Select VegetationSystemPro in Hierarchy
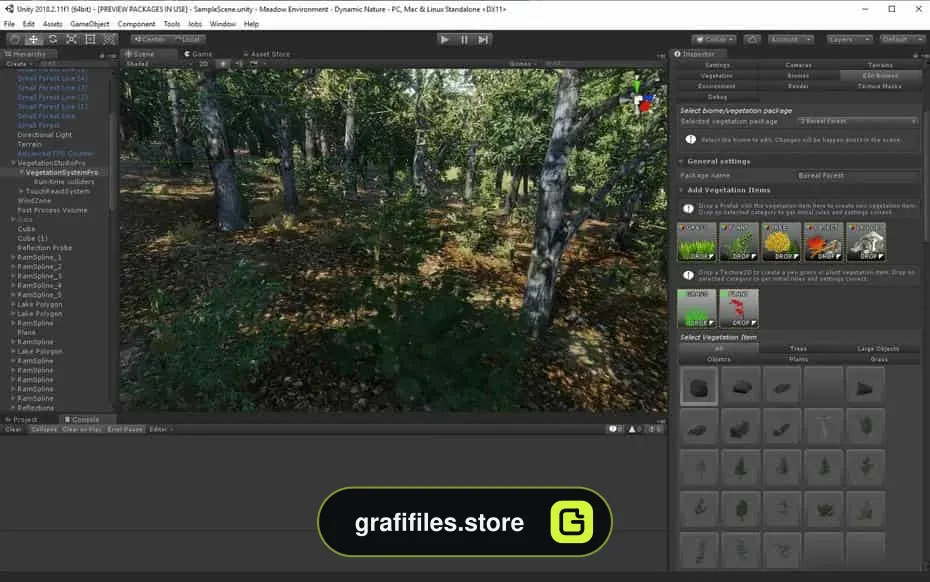The image size is (930, 582). coord(62,172)
